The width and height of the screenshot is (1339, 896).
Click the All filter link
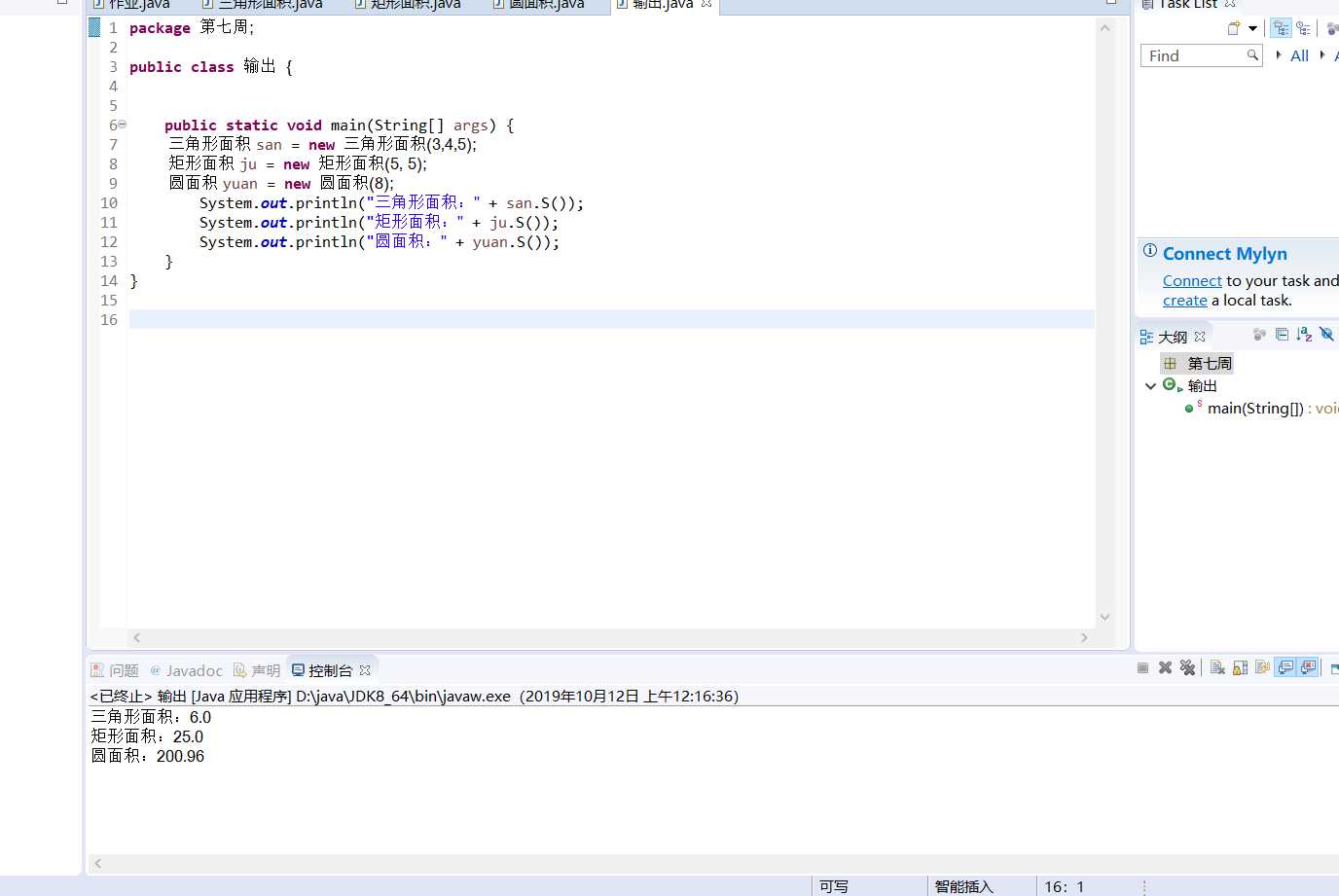pyautogui.click(x=1299, y=55)
